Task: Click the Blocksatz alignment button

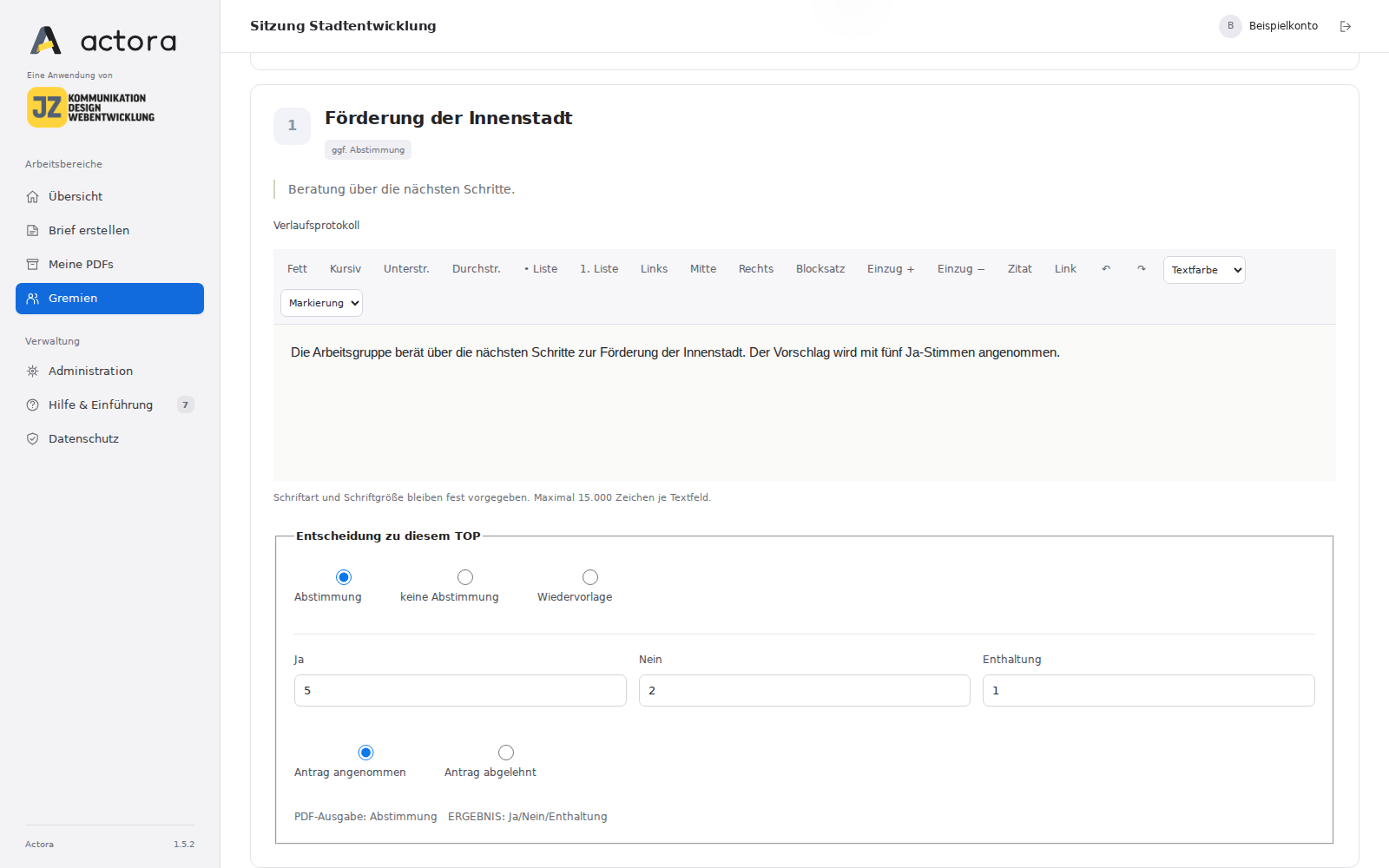Action: (x=820, y=269)
